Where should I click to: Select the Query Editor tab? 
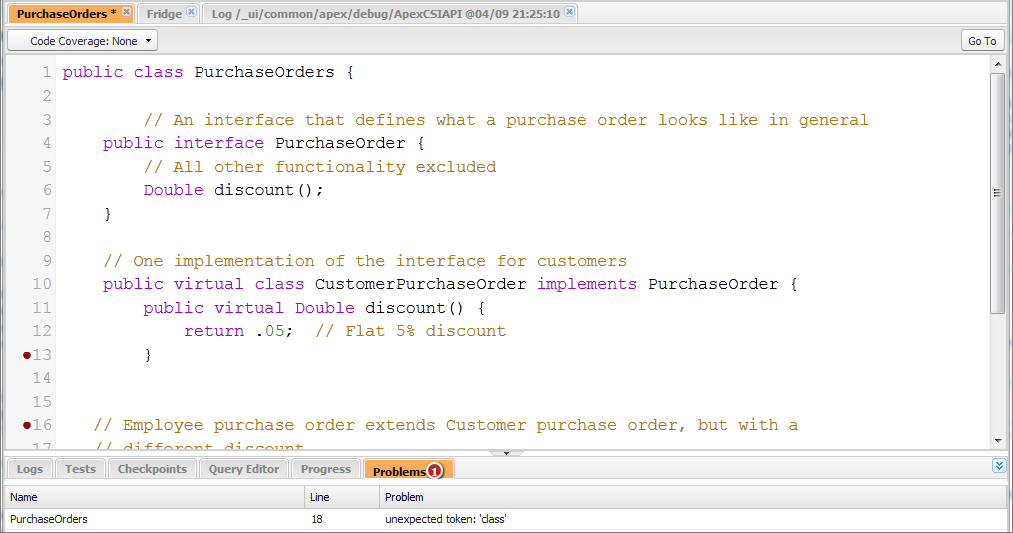click(244, 469)
